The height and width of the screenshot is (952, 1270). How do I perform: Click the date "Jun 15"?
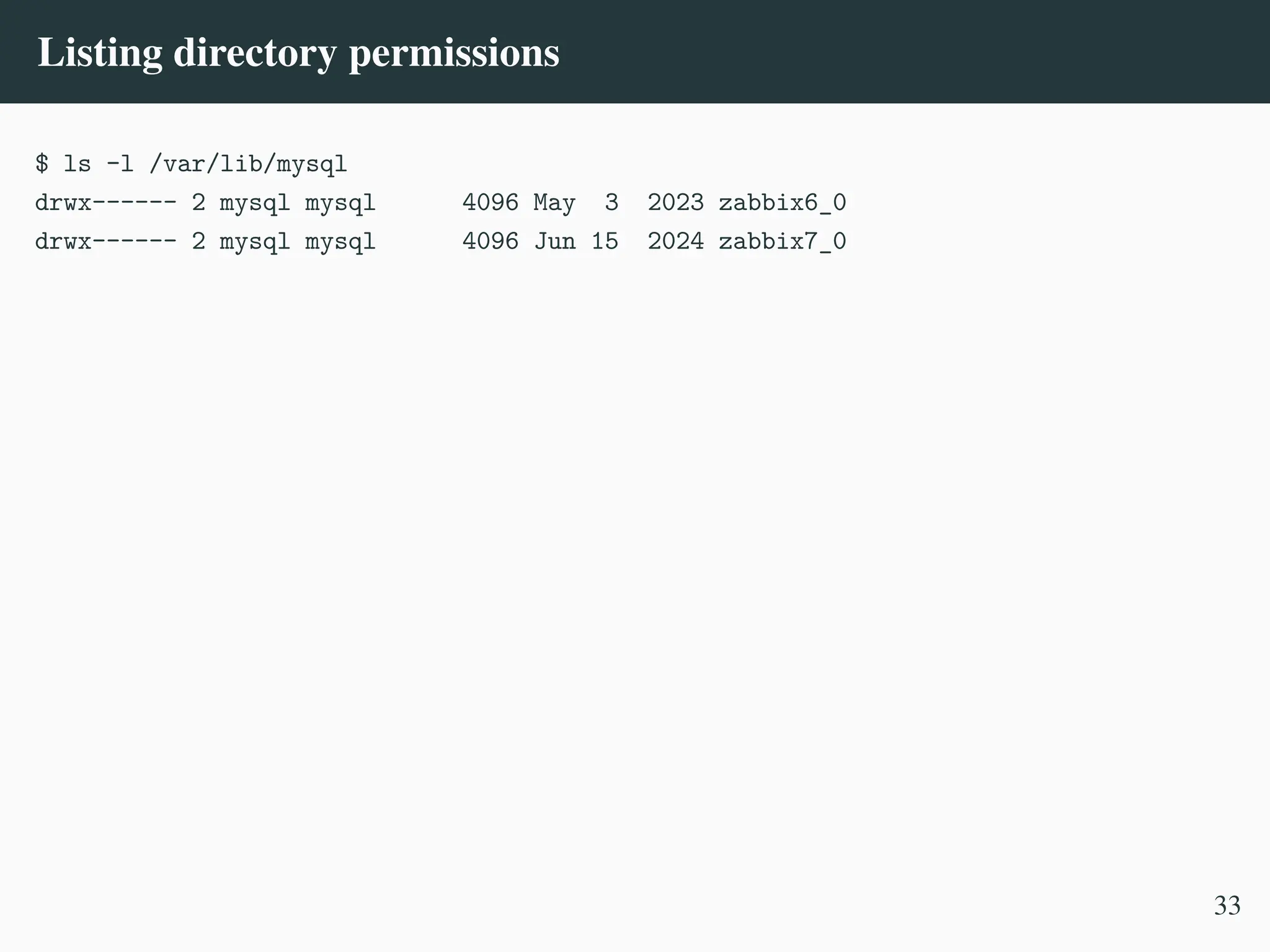(575, 241)
